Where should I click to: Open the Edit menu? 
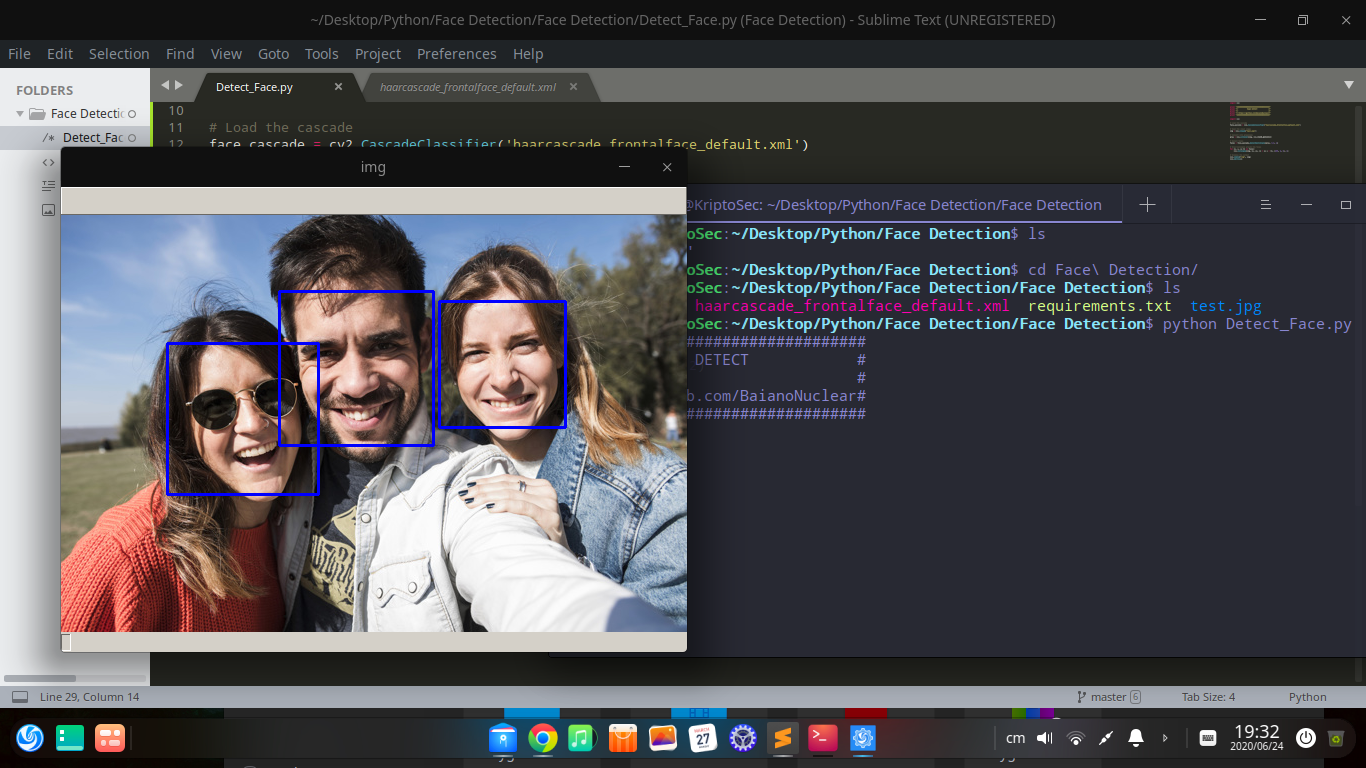click(60, 54)
